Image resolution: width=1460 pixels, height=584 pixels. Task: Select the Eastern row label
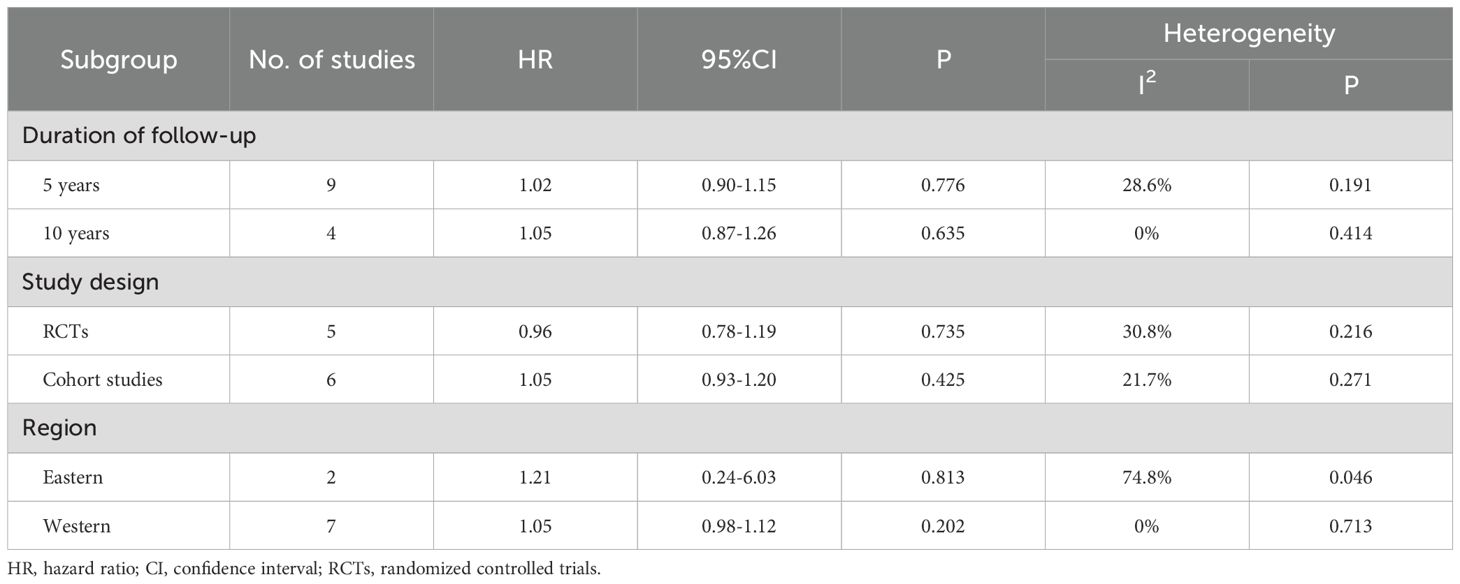[72, 478]
